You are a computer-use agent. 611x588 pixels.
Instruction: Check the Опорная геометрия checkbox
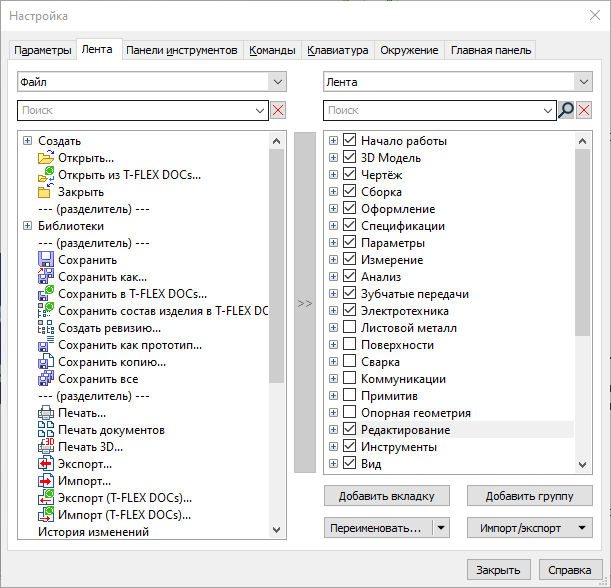click(x=350, y=412)
